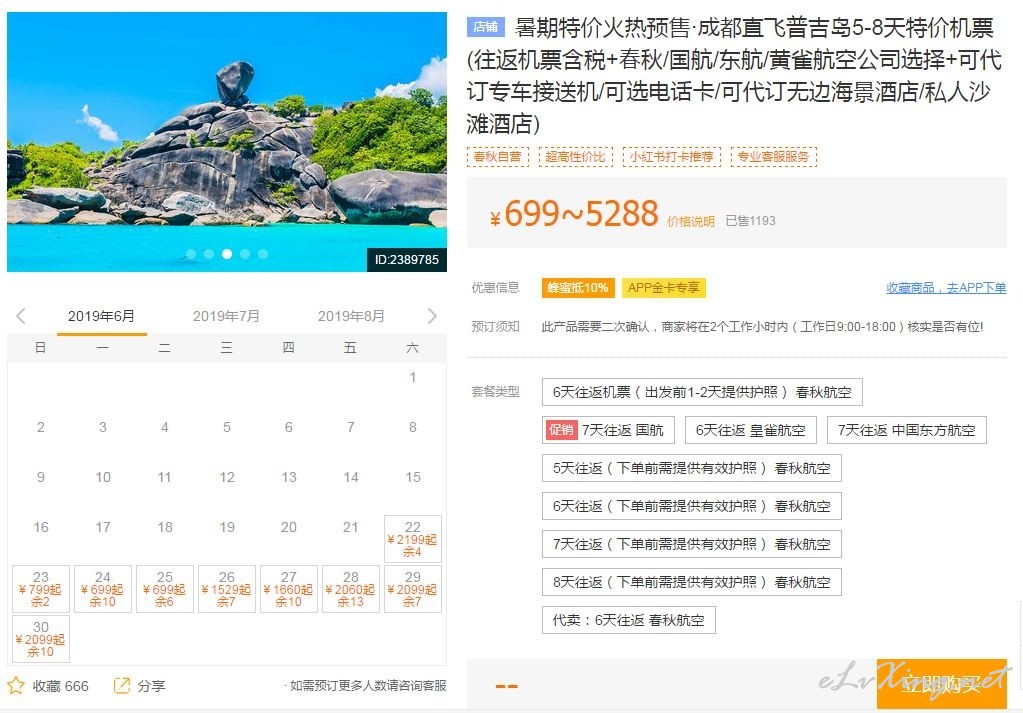Viewport: 1023px width, 713px height.
Task: Click the 如需预订更多人数请咨询客服 note
Action: pos(367,686)
